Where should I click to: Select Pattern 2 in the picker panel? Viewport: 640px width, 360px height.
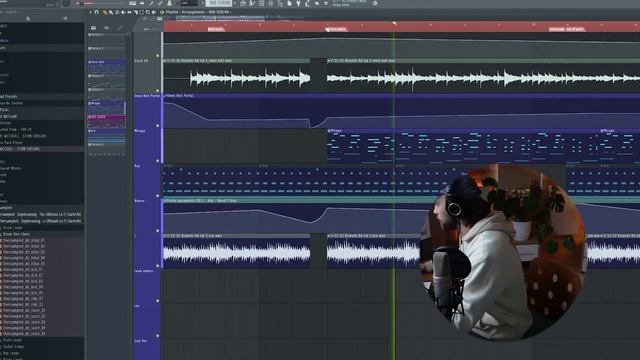(x=107, y=53)
